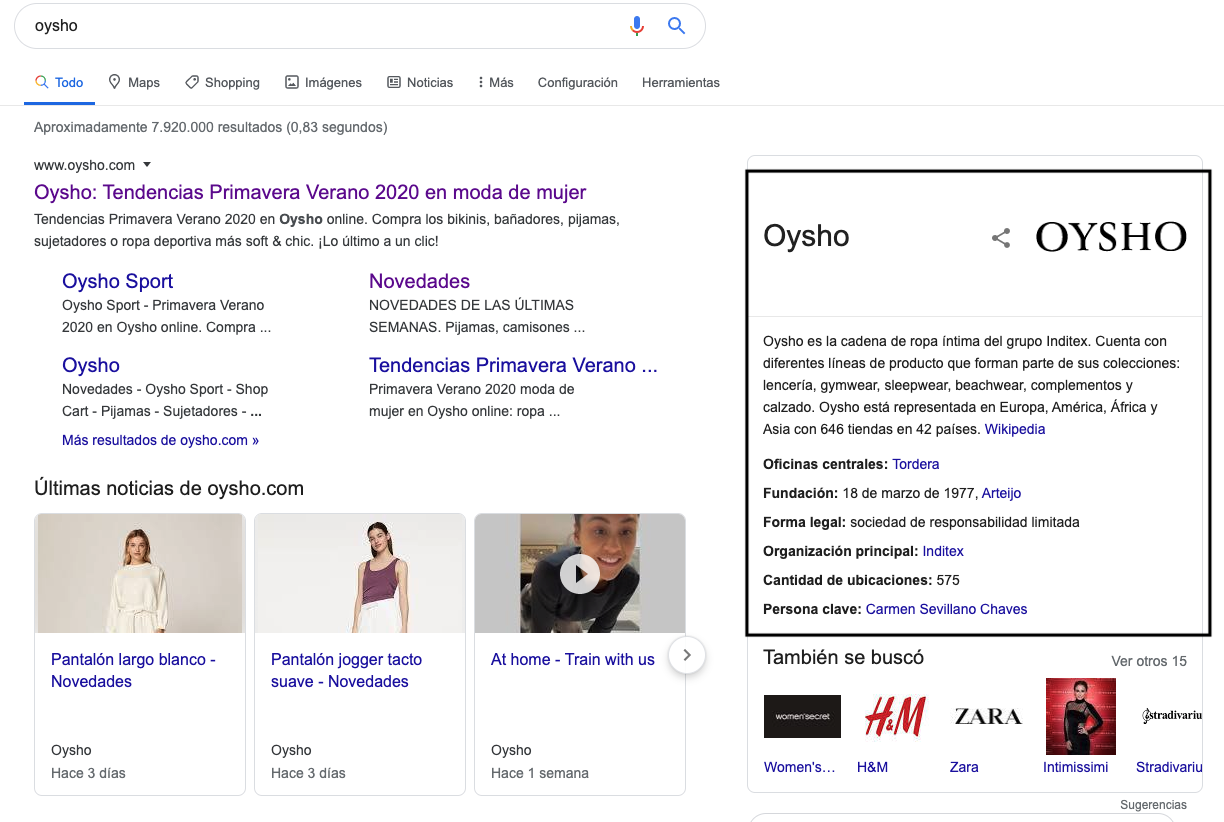Click the search input containing 'oysho'

(300, 26)
